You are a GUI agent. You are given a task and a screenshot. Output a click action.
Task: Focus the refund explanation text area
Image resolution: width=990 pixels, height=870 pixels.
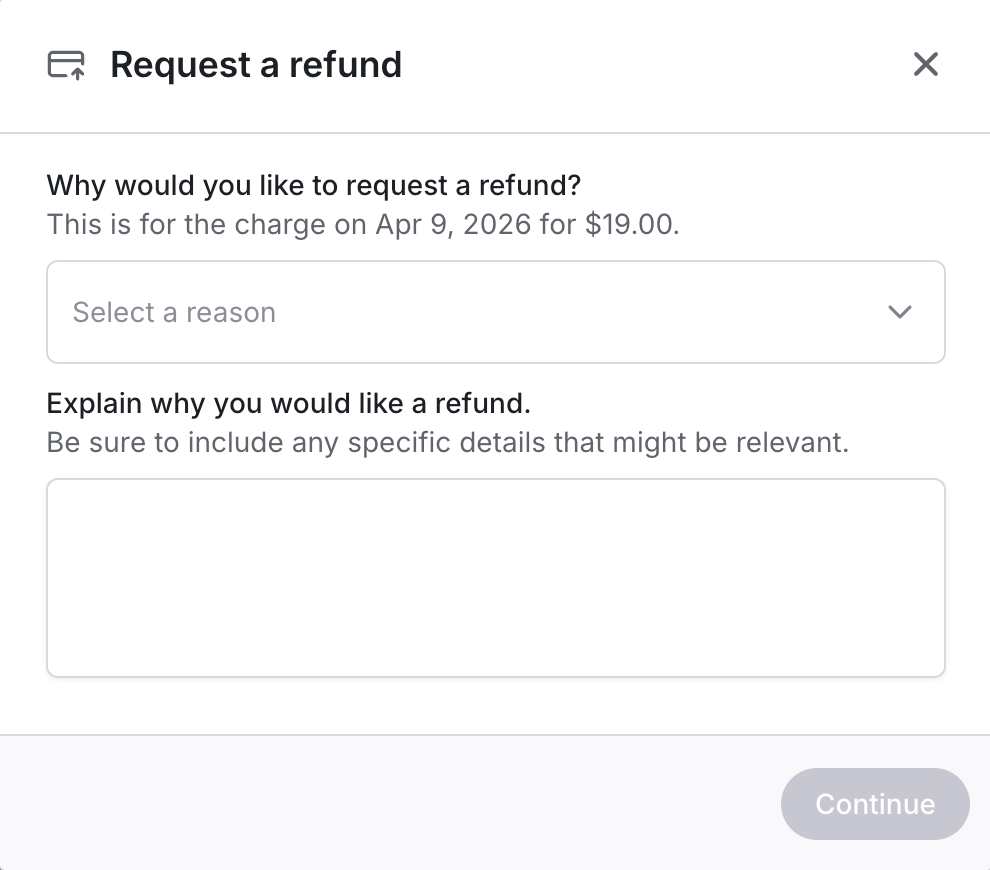point(495,577)
